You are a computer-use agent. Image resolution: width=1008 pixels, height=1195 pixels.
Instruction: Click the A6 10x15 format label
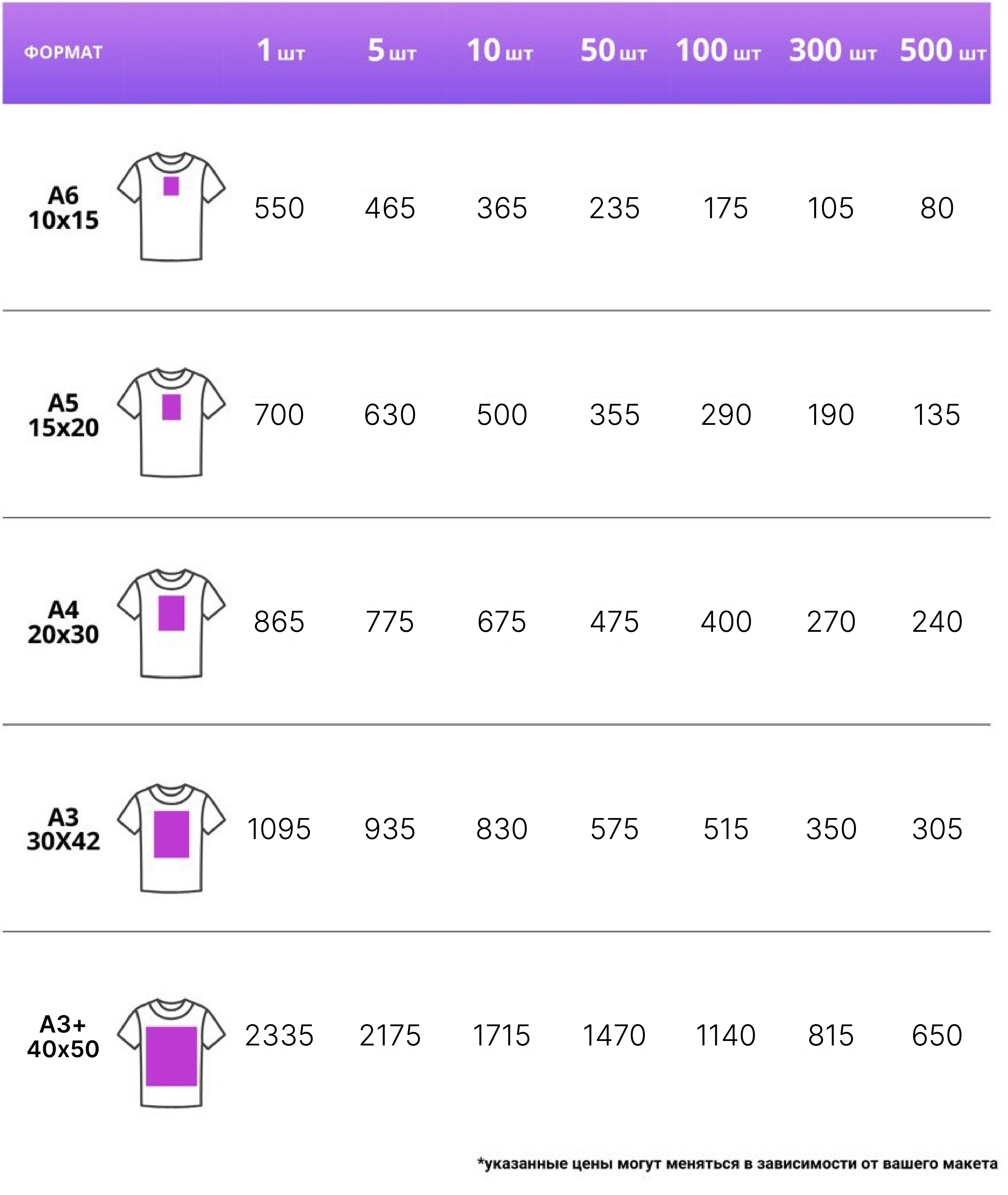click(64, 208)
